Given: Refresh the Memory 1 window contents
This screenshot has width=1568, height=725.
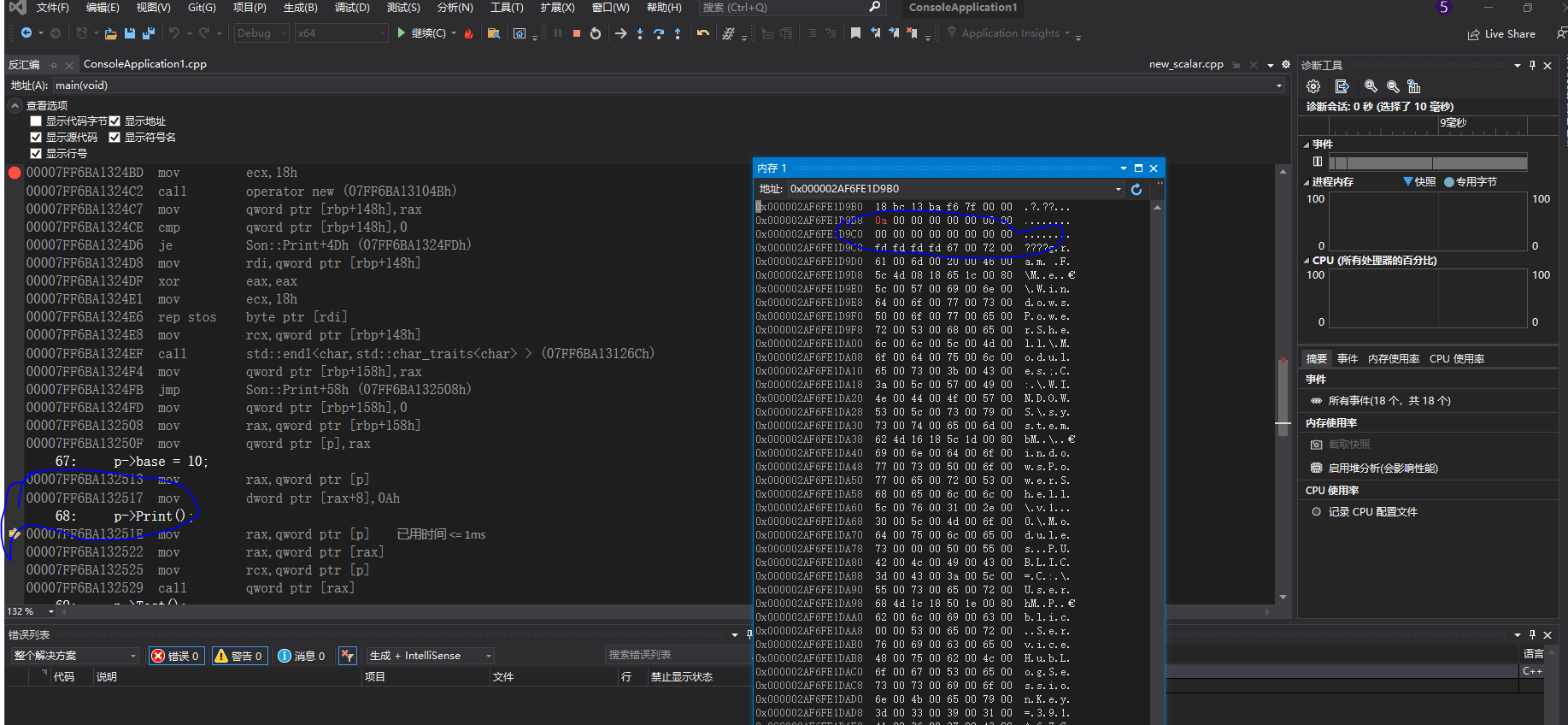Looking at the screenshot, I should coord(1136,189).
